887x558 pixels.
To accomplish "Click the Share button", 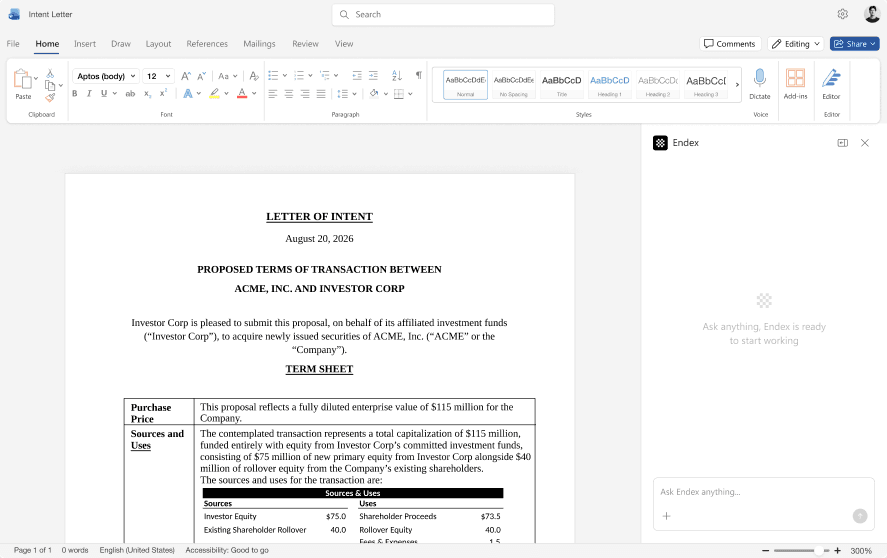I will (854, 44).
